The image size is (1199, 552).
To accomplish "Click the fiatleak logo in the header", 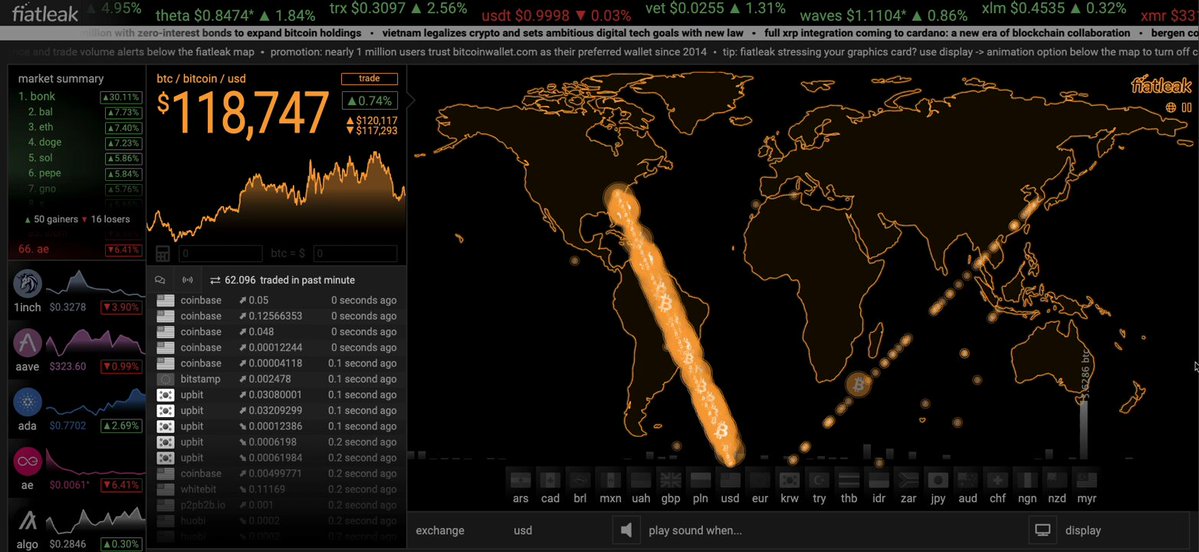I will click(x=45, y=13).
